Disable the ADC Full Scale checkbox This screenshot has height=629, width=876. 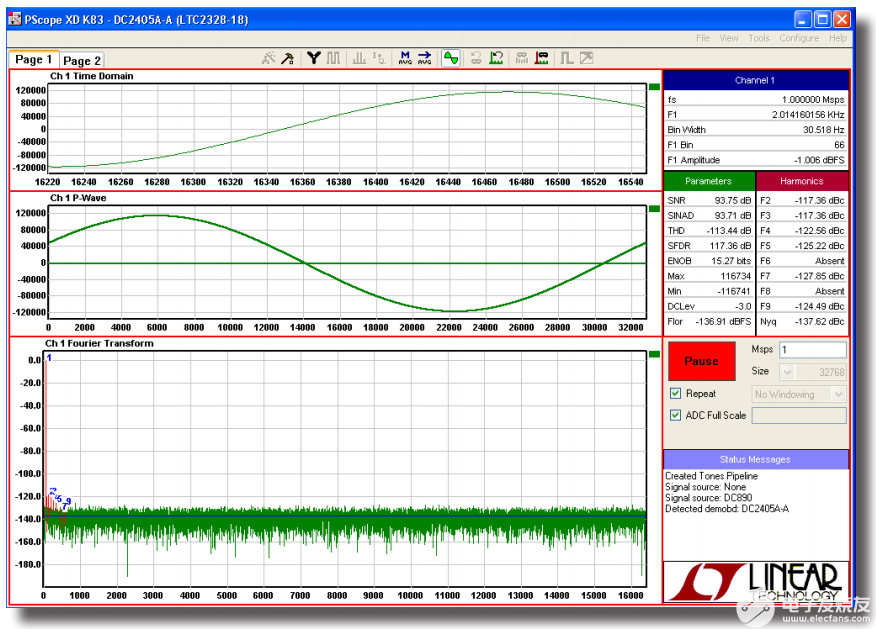pos(675,416)
